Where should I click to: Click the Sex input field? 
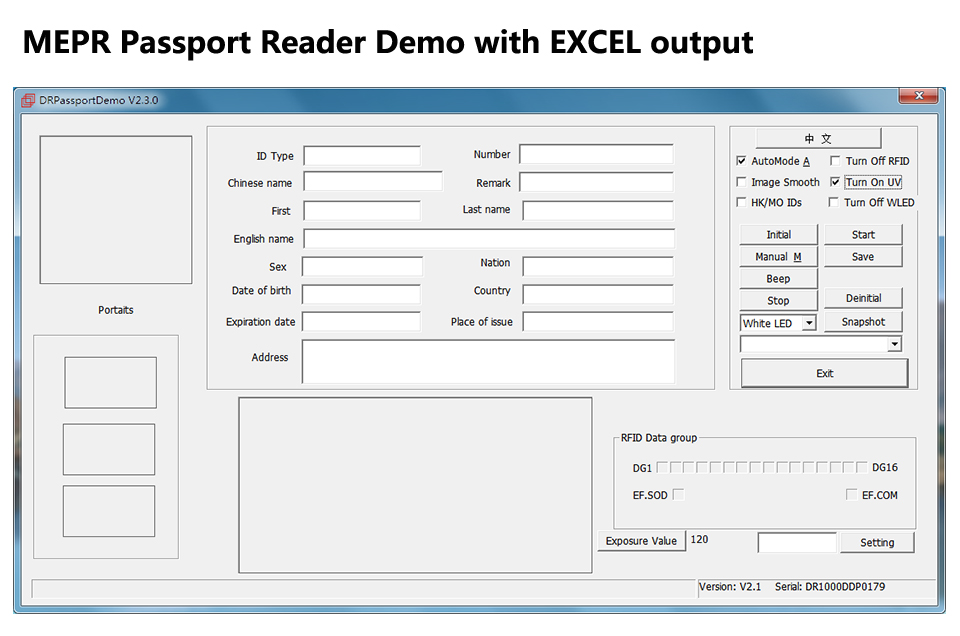362,266
